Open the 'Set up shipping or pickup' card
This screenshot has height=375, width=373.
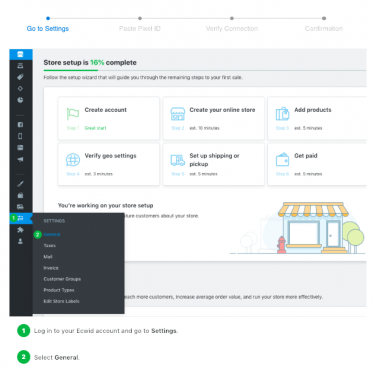point(214,164)
